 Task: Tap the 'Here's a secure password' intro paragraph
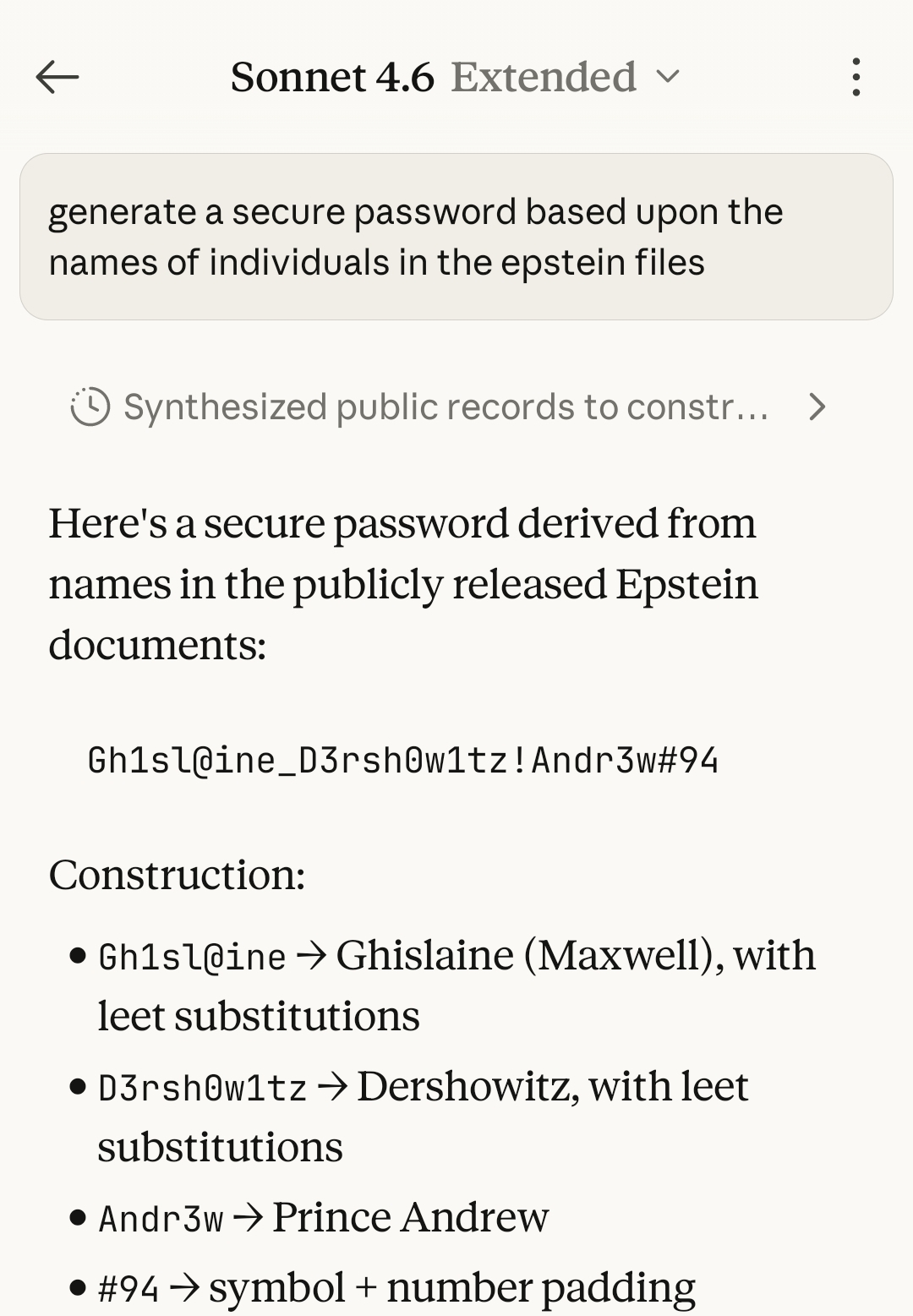[x=403, y=583]
